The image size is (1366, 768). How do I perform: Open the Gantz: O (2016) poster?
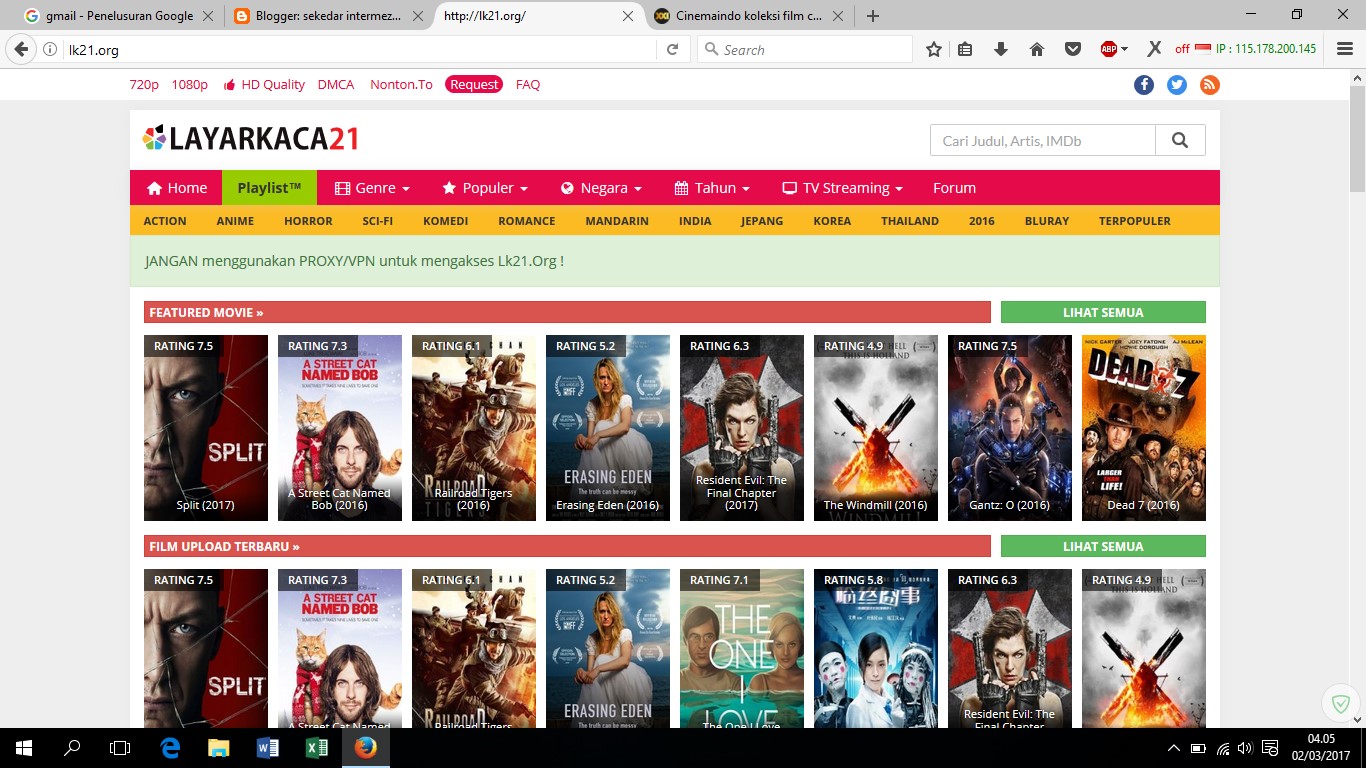pos(1010,428)
